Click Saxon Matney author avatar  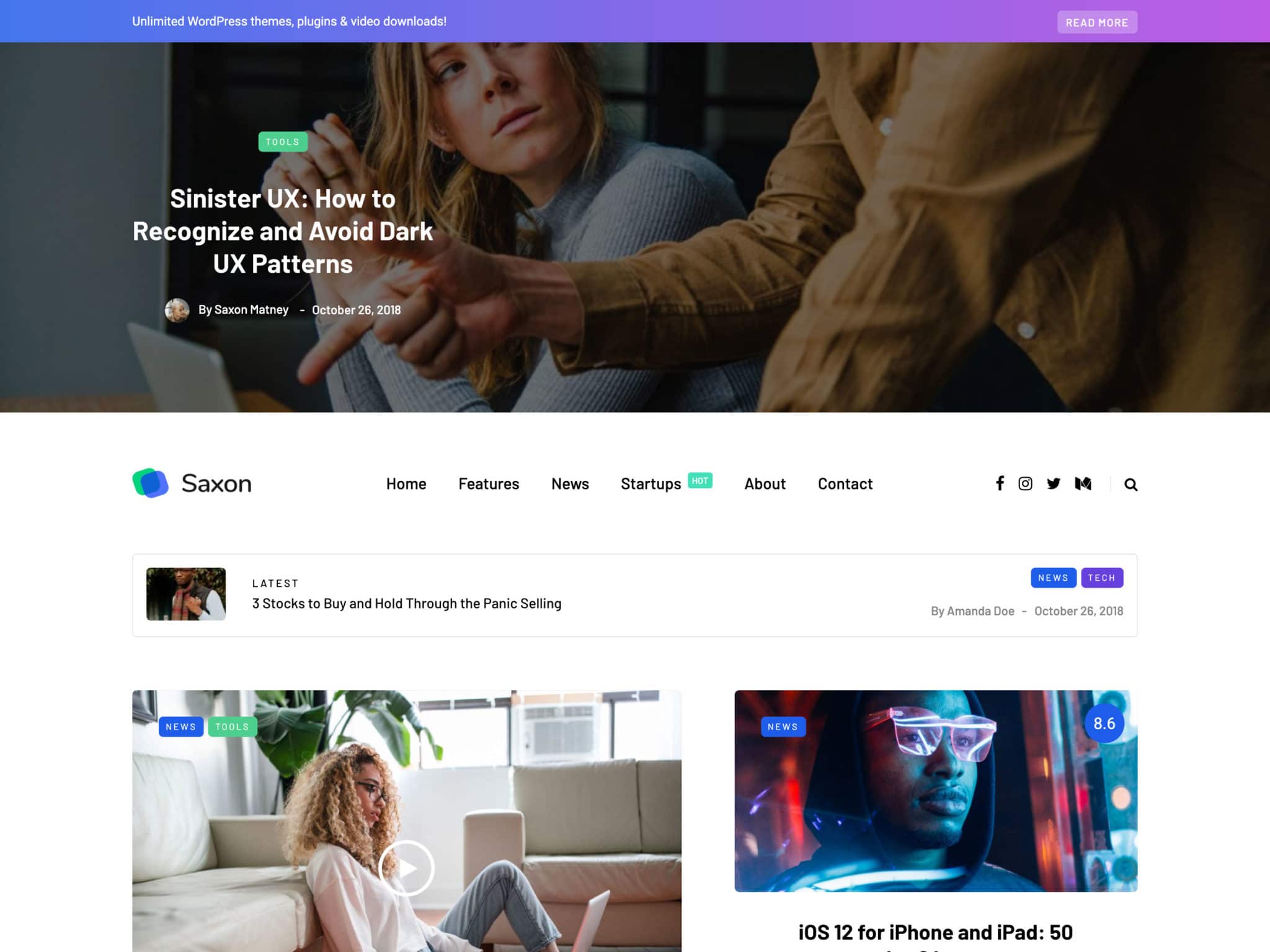tap(177, 310)
